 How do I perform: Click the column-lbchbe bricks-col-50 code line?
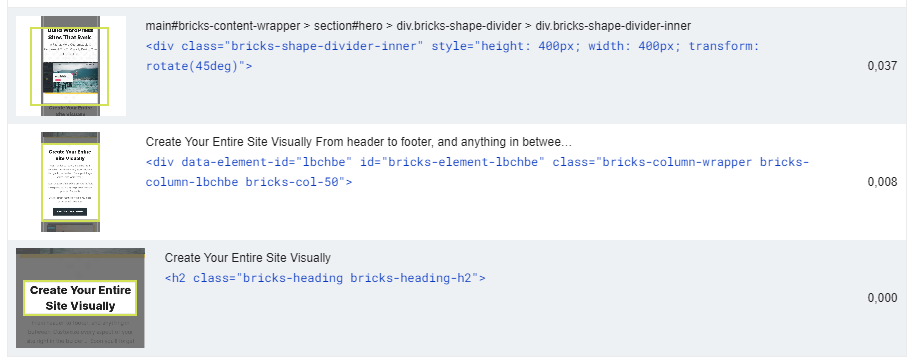[249, 182]
